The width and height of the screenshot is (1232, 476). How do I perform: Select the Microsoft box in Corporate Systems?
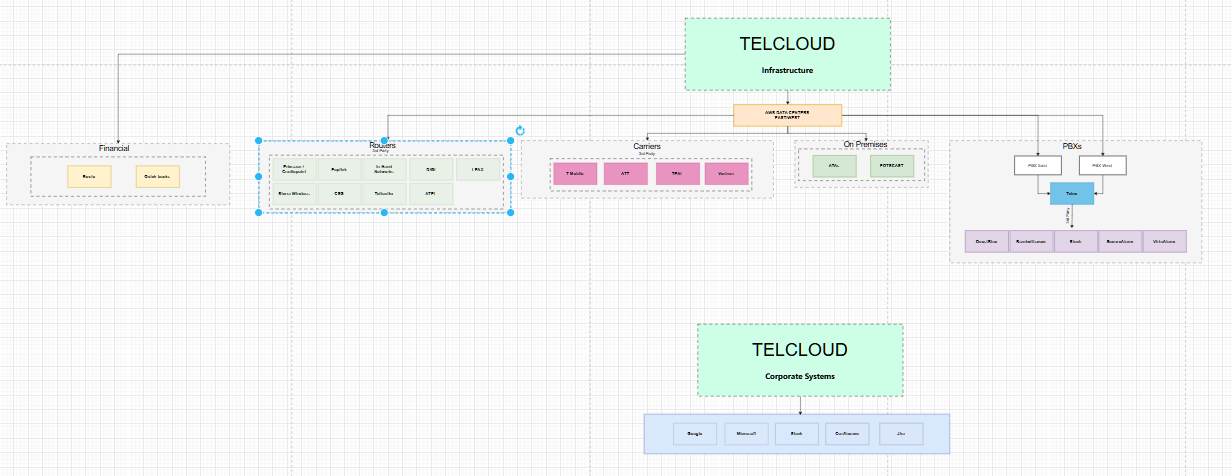click(745, 433)
